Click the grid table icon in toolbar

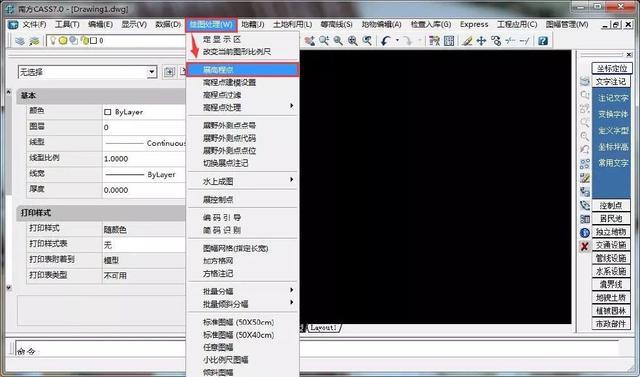[x=449, y=40]
